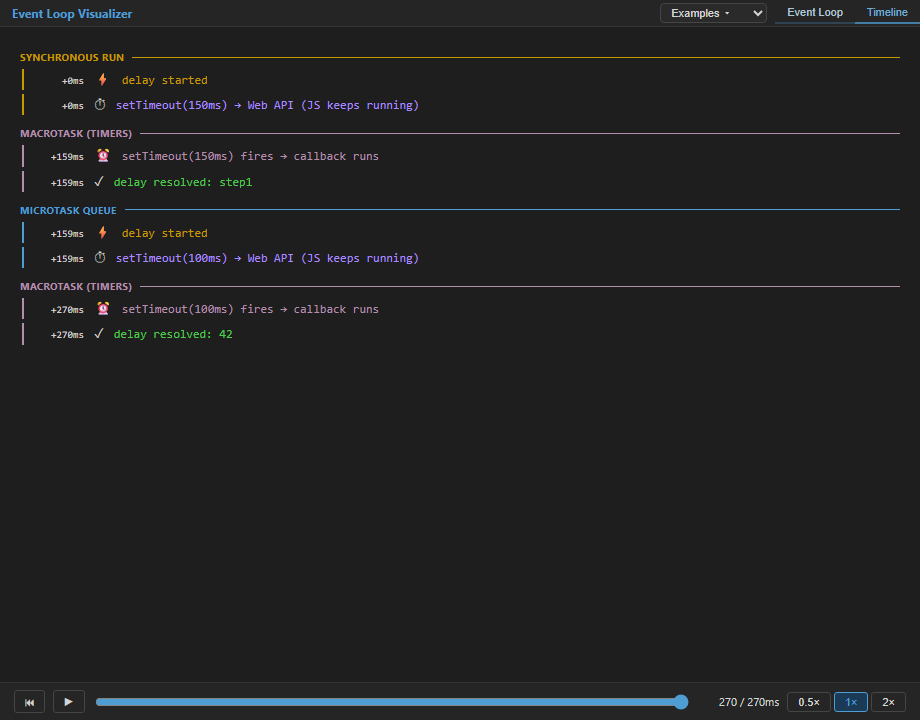Start playback with the play button
This screenshot has width=920, height=720.
(69, 702)
